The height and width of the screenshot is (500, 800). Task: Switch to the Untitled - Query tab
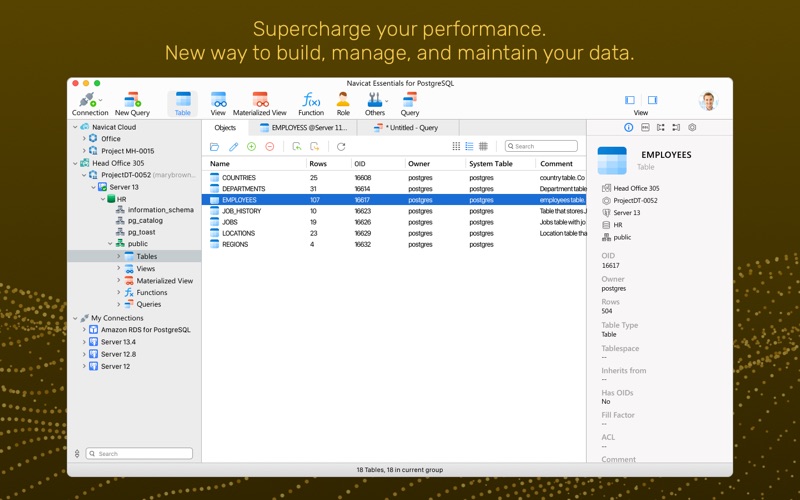pos(406,128)
